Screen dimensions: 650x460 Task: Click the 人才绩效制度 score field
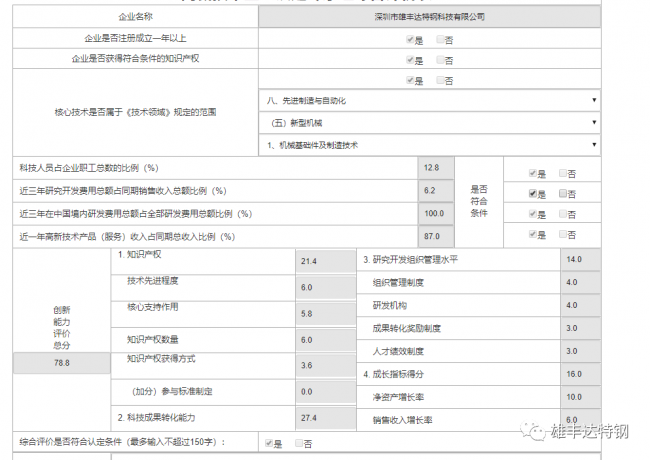tap(580, 351)
